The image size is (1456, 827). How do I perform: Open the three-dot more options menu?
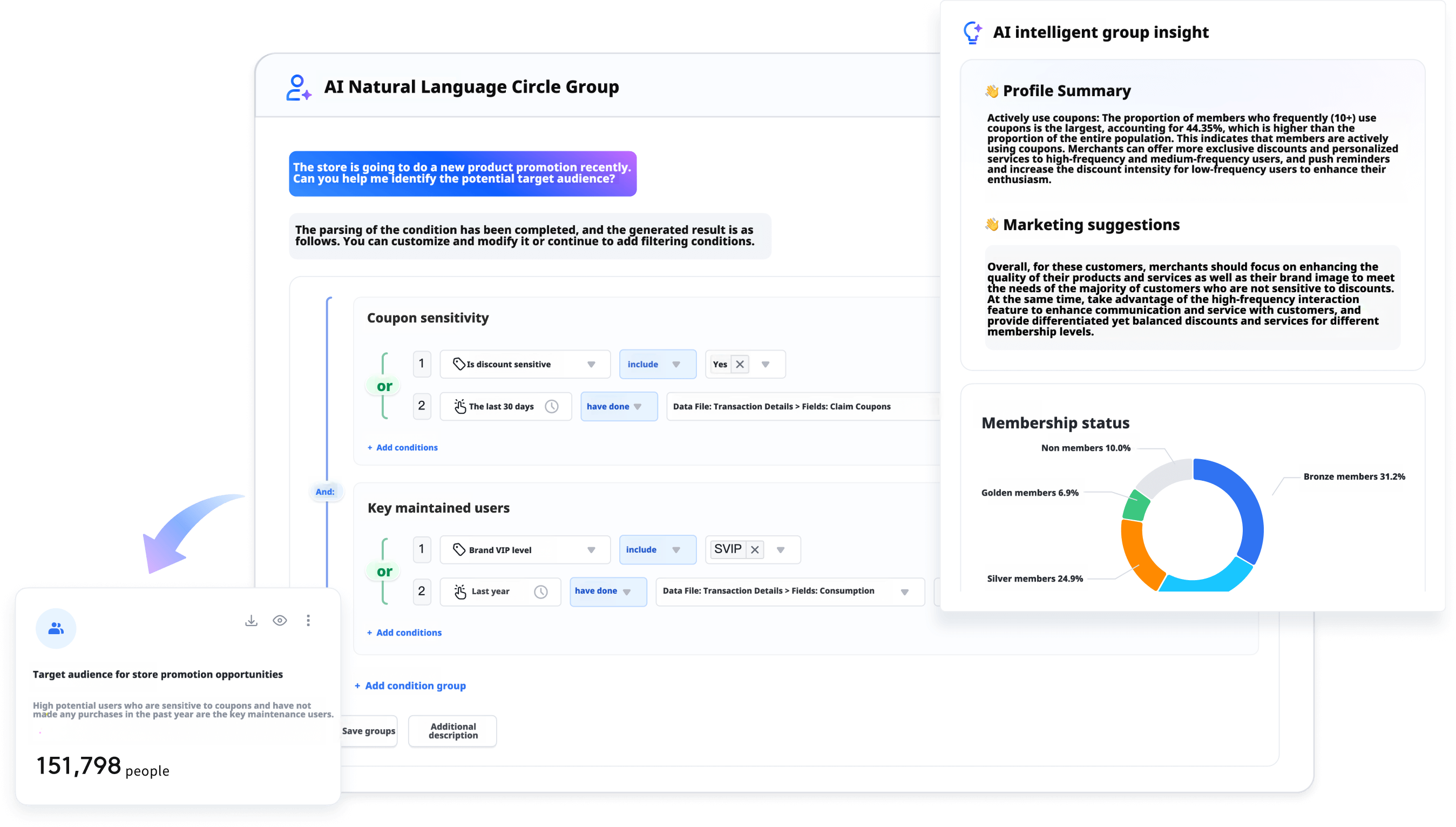(x=308, y=620)
